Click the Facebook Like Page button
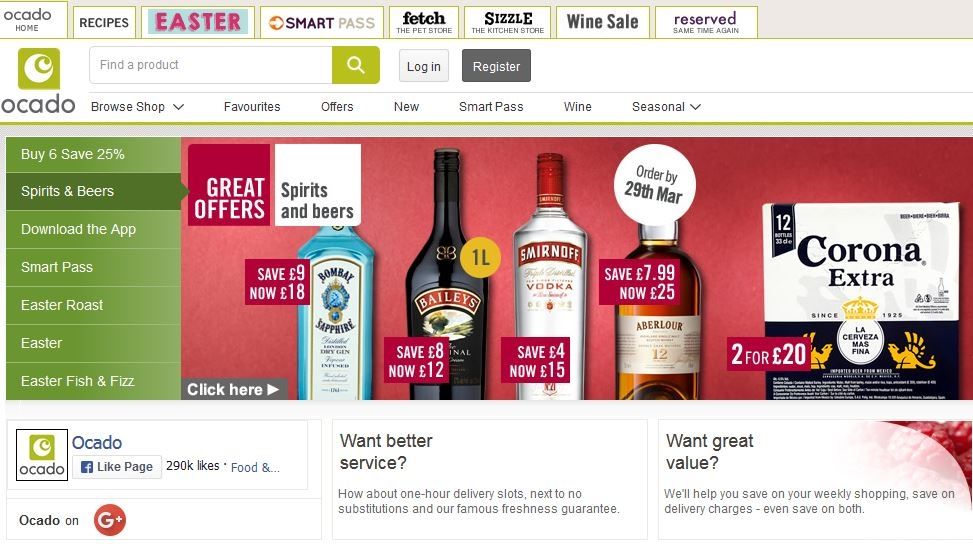Viewport: 973px width, 544px height. [x=117, y=466]
